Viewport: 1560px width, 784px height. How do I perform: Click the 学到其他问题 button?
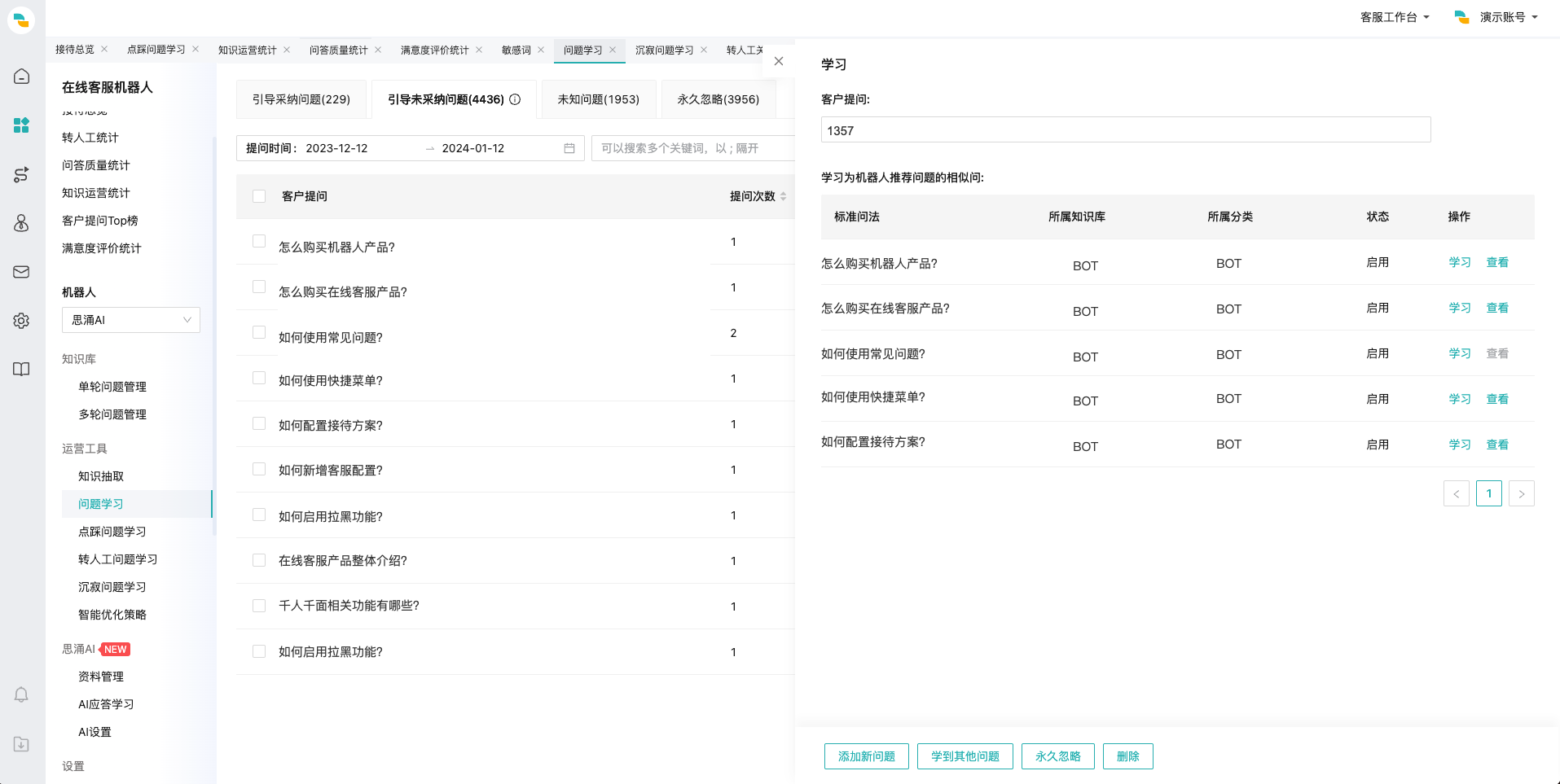pos(965,756)
